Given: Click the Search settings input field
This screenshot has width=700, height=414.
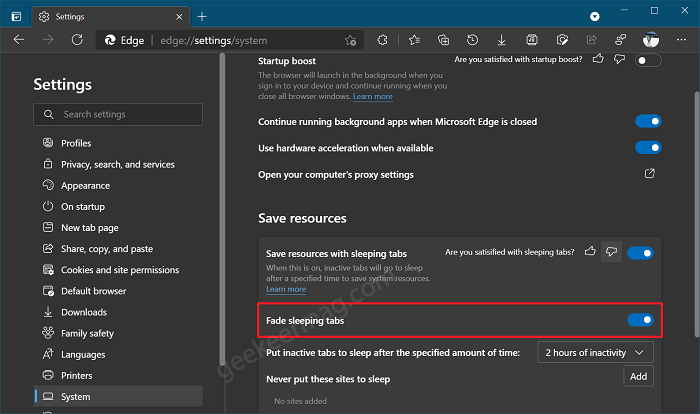Looking at the screenshot, I should (x=118, y=115).
